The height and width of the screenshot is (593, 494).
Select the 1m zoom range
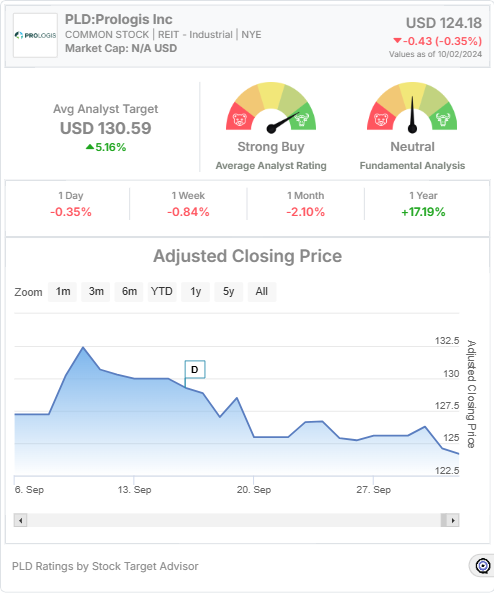(x=62, y=292)
